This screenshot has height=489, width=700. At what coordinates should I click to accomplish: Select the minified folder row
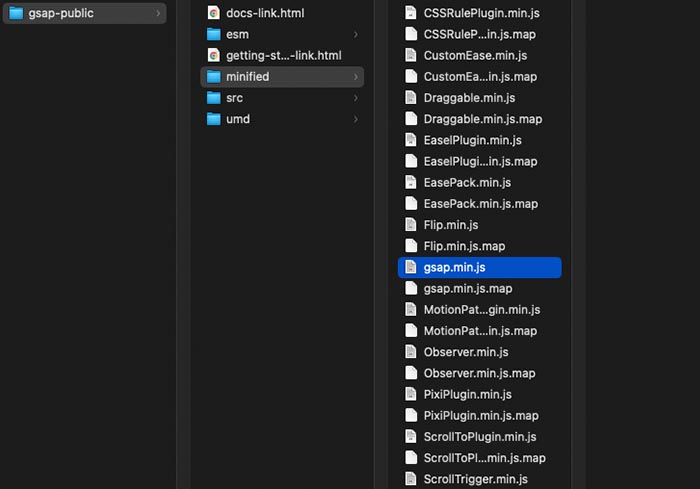pos(280,77)
